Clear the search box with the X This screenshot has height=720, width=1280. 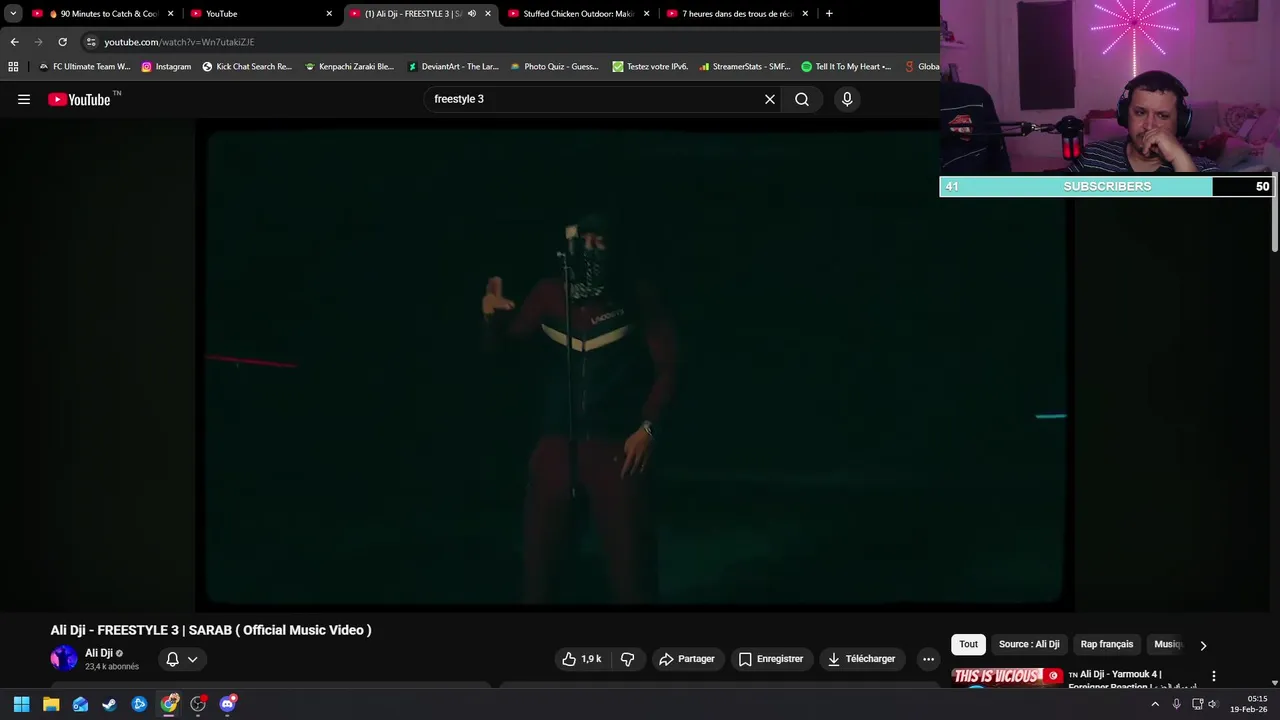[x=770, y=99]
